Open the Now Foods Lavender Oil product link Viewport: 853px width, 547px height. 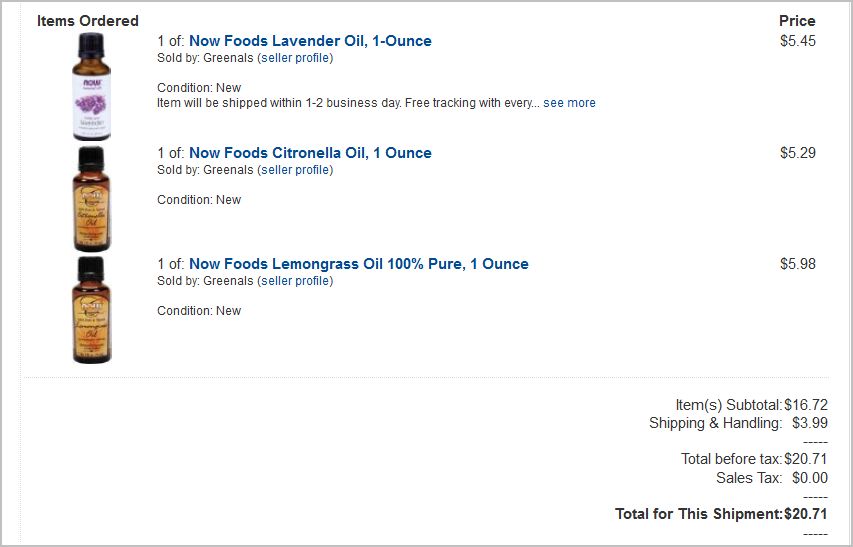[x=310, y=41]
